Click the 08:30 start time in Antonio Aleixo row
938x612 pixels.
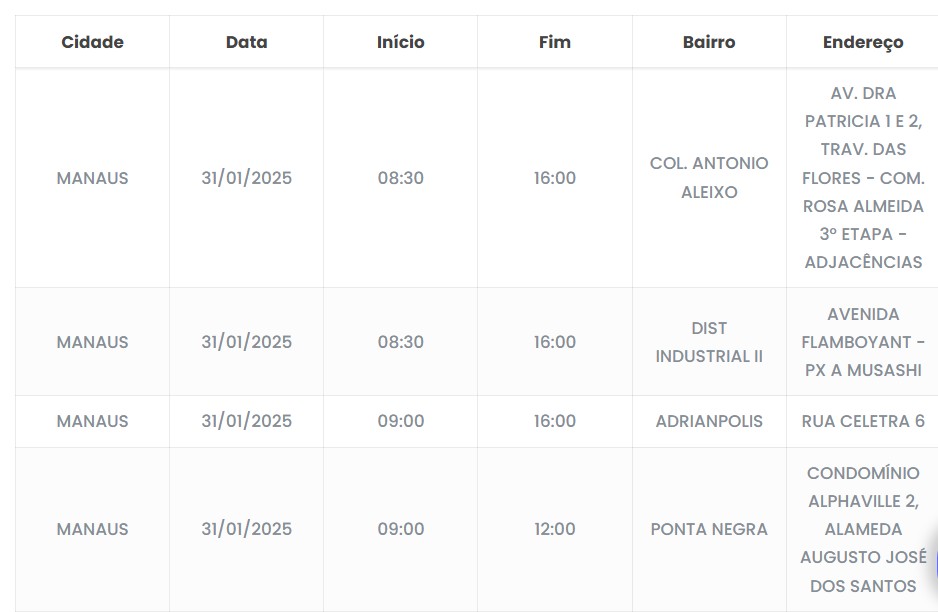coord(400,178)
